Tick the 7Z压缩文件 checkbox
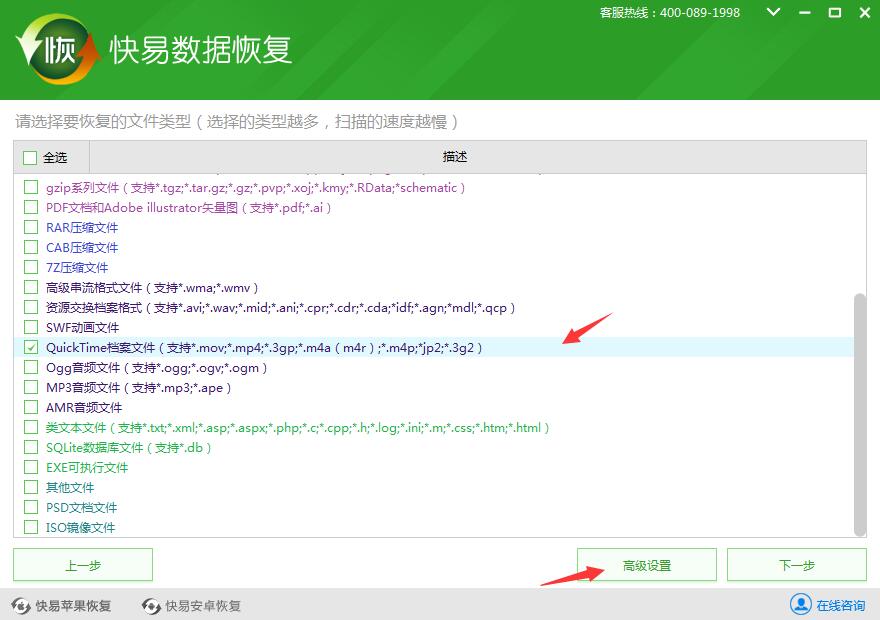This screenshot has height=620, width=880. click(31, 268)
